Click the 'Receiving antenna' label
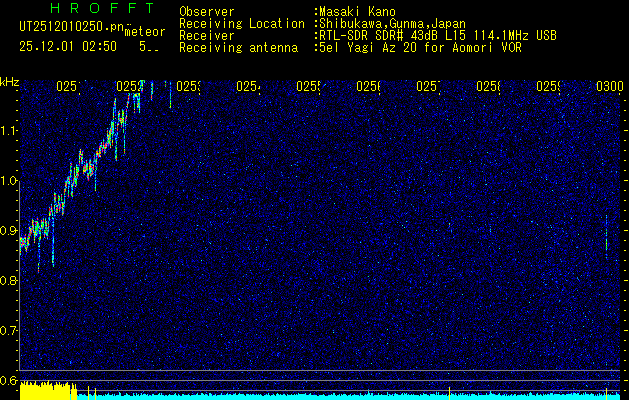This screenshot has height=400, width=629. click(x=238, y=48)
